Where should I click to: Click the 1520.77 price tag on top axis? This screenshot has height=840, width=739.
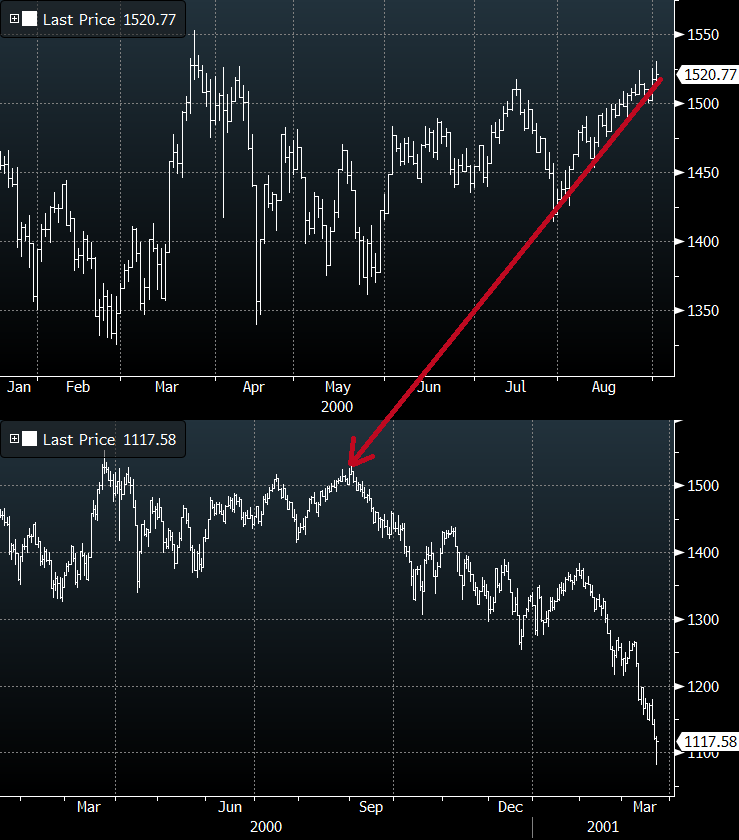click(710, 74)
